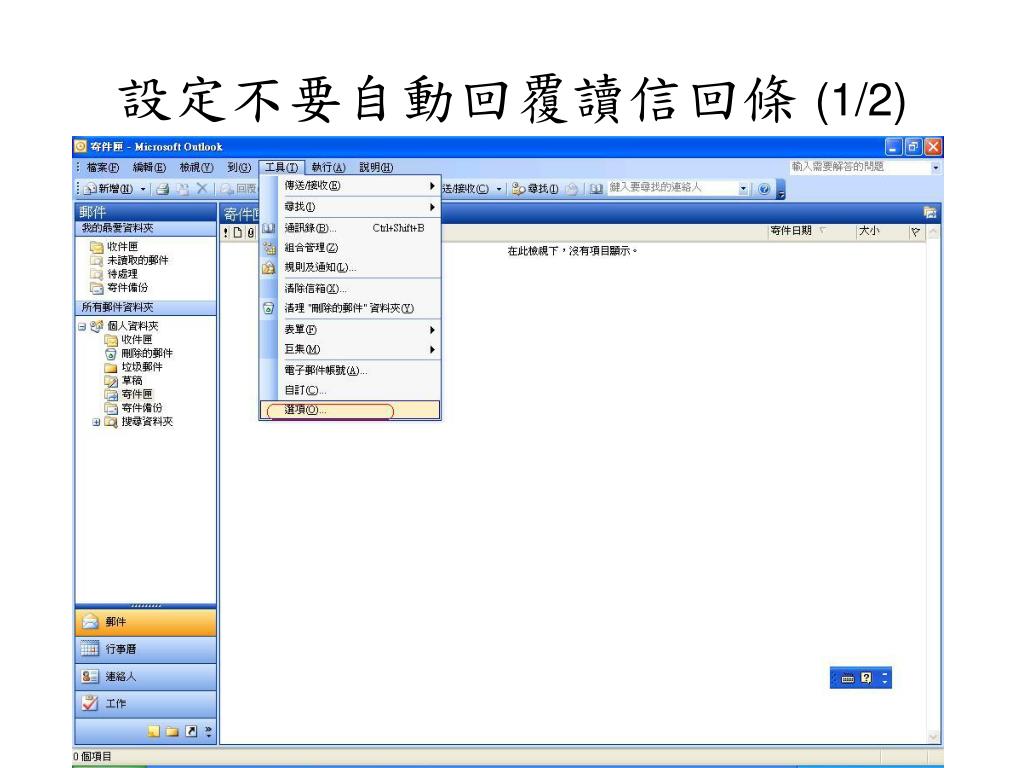
Task: Choose 選項(O) in the Tools menu
Action: 350,410
